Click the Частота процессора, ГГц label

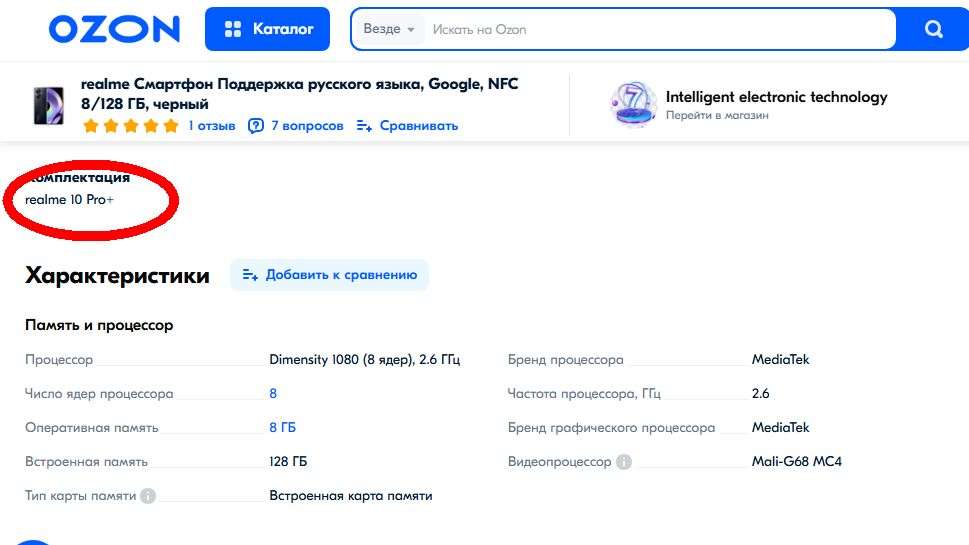click(x=584, y=394)
